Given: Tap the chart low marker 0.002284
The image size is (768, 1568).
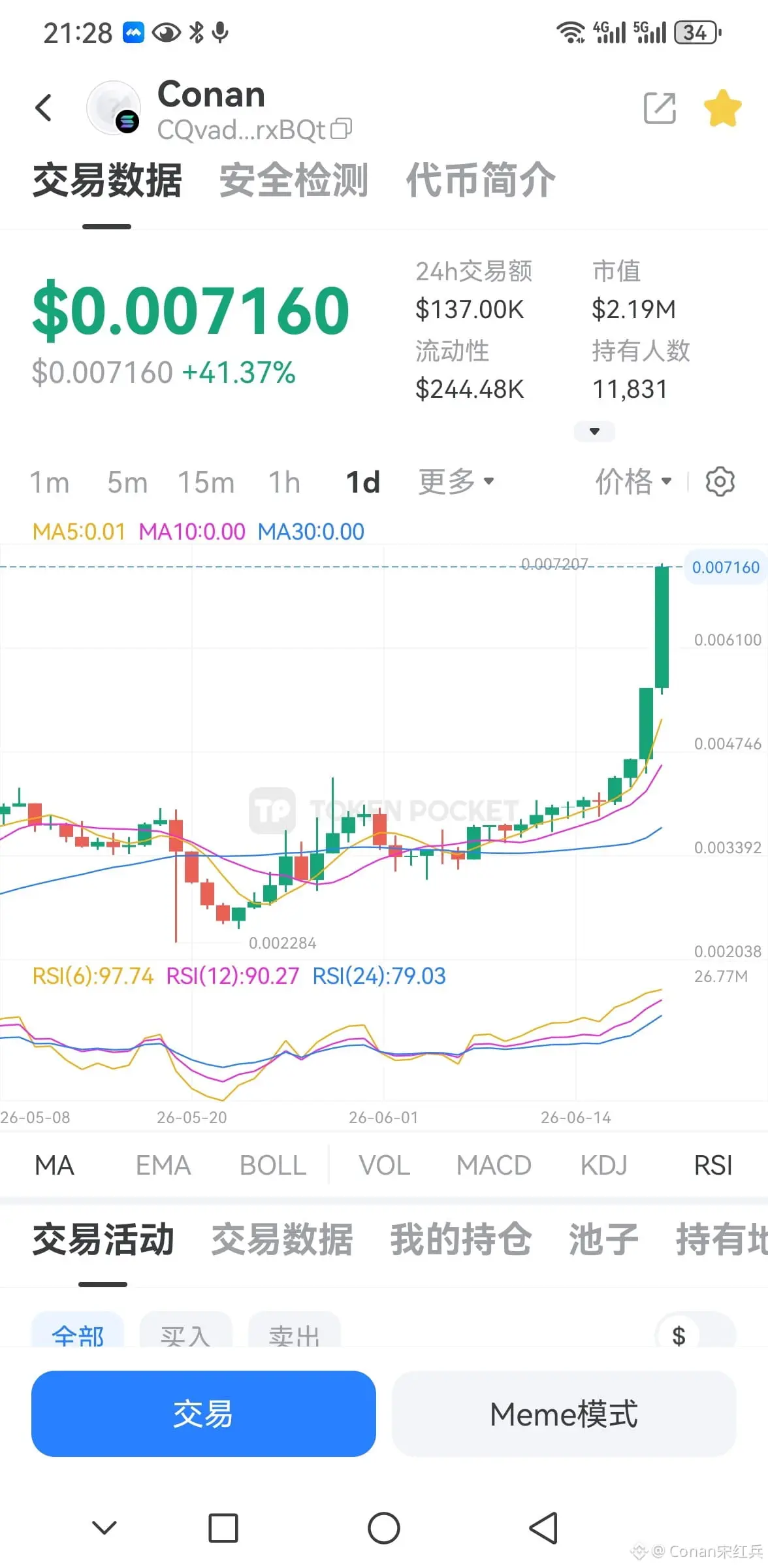Looking at the screenshot, I should point(282,943).
